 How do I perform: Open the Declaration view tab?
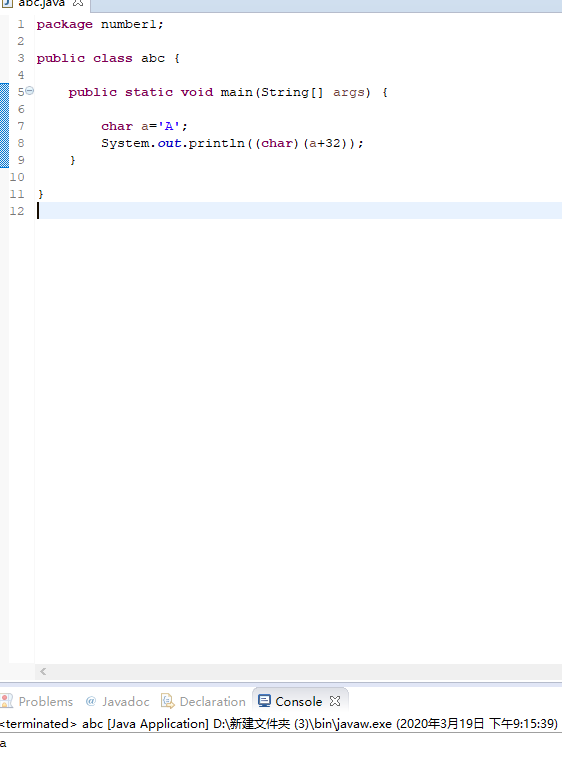point(212,701)
